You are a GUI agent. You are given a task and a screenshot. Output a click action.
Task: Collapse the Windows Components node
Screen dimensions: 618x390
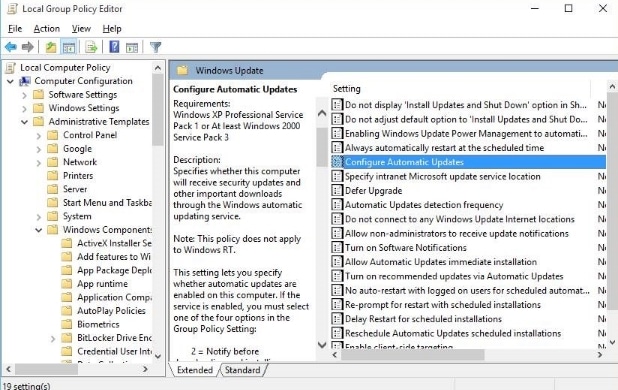pyautogui.click(x=39, y=230)
